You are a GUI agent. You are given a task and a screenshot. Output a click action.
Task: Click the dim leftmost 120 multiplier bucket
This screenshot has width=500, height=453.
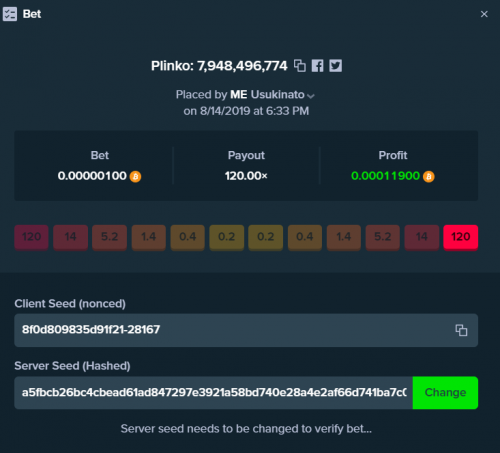[x=31, y=237]
